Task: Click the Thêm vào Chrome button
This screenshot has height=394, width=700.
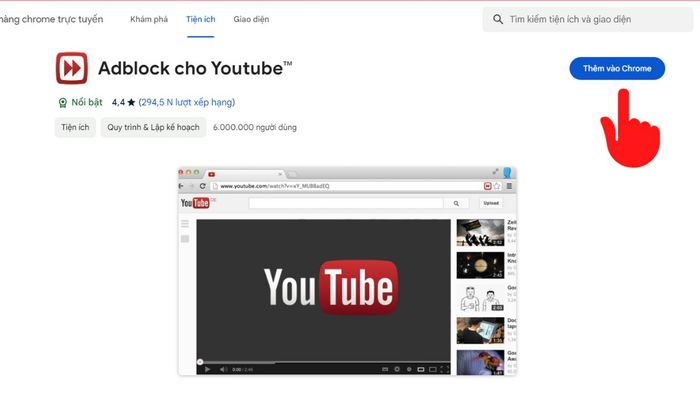Action: coord(617,68)
